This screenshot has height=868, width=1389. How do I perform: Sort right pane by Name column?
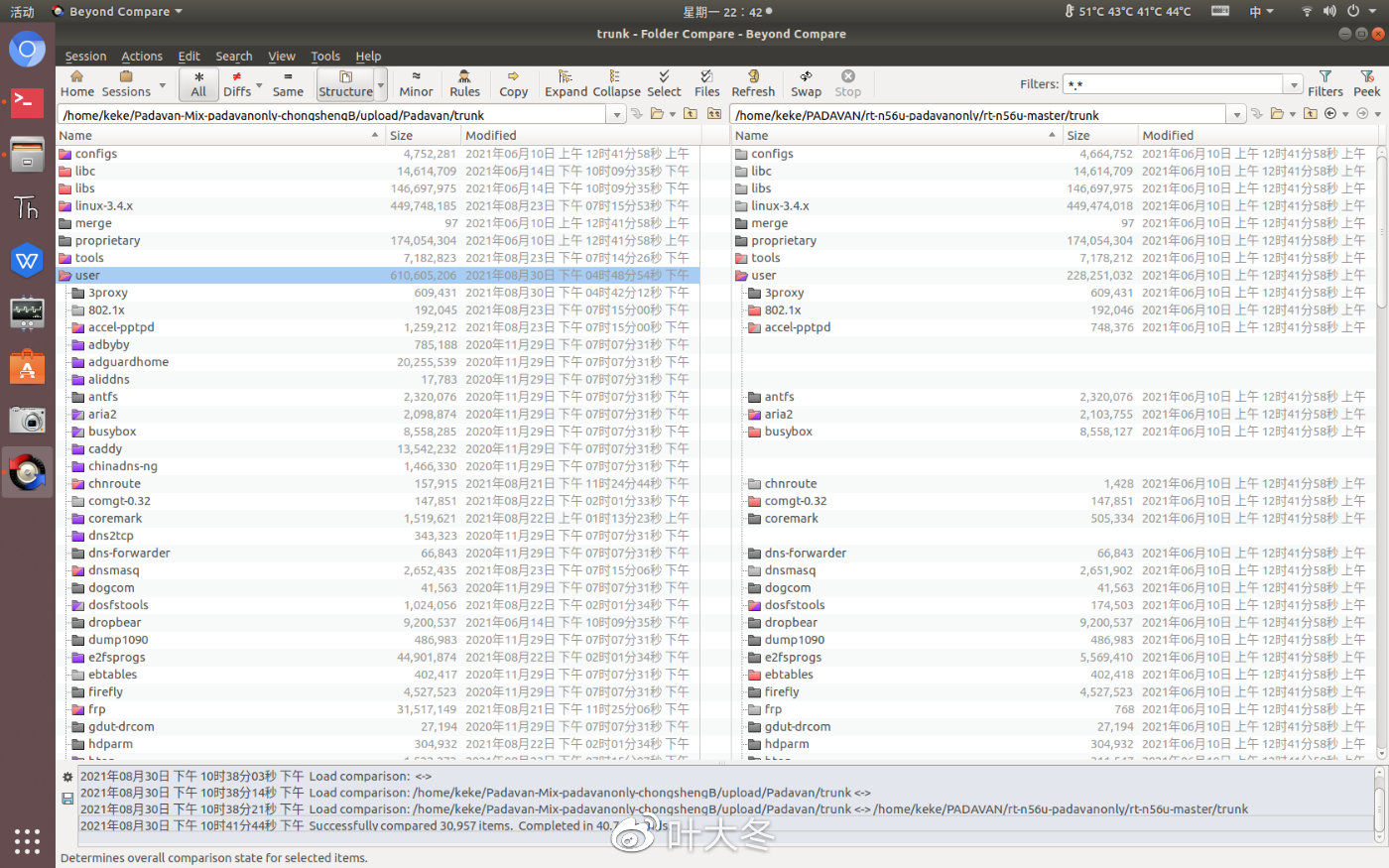coord(897,135)
